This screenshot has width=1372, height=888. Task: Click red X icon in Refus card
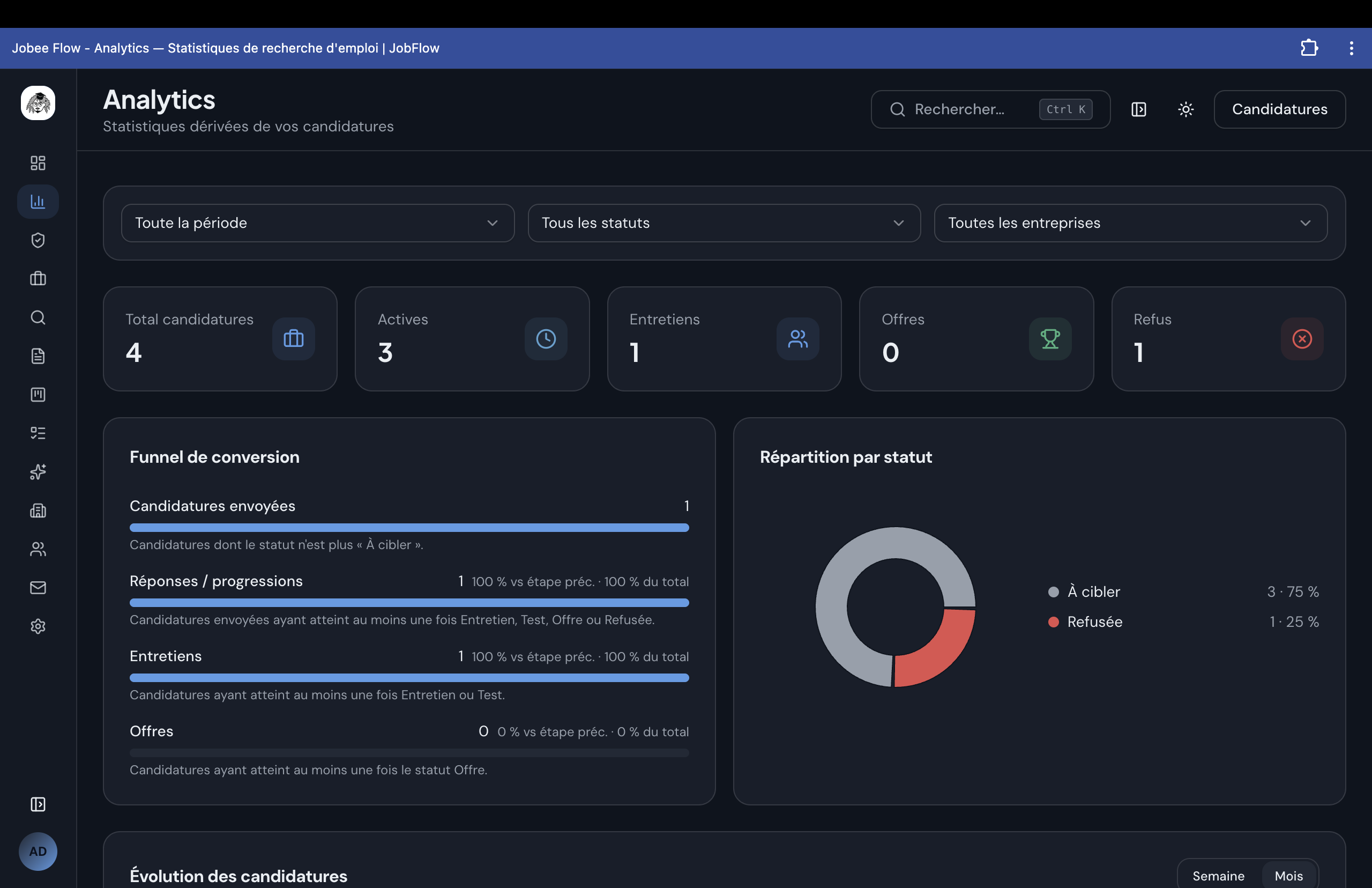click(x=1302, y=339)
